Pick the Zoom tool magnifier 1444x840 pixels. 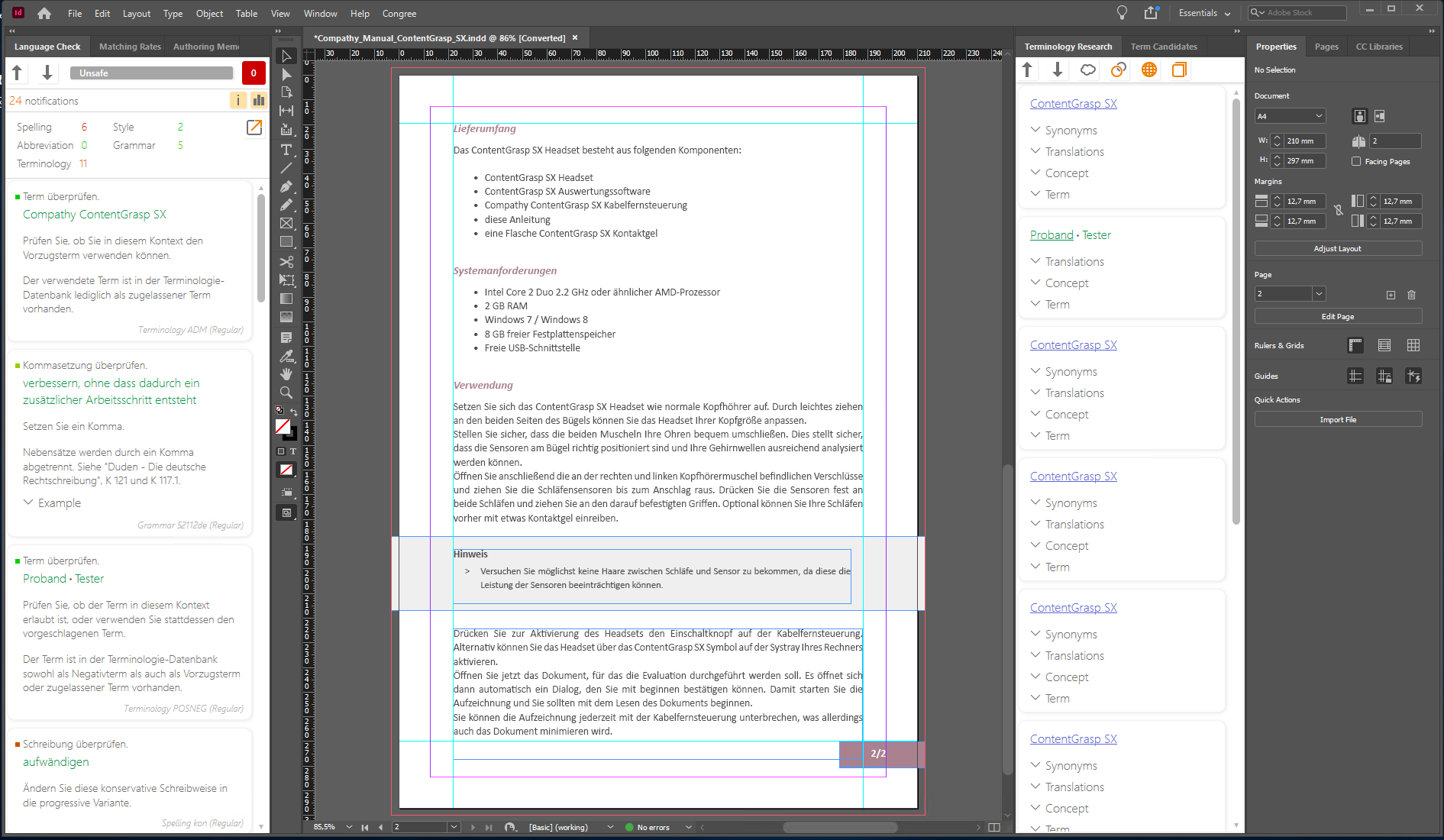click(x=286, y=393)
